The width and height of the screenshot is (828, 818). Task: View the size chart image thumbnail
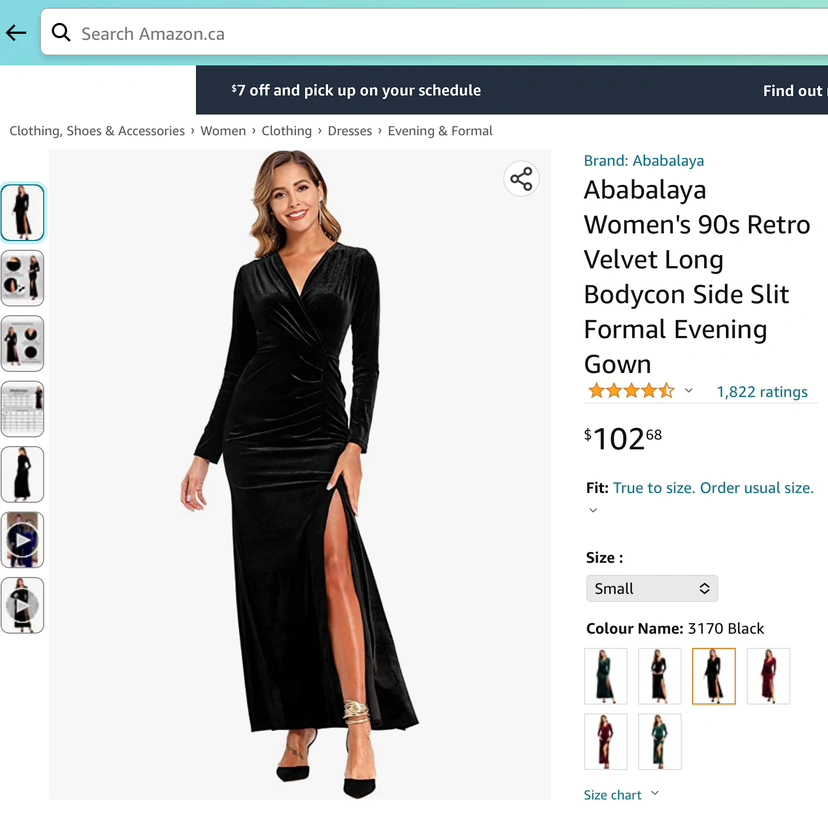(22, 409)
